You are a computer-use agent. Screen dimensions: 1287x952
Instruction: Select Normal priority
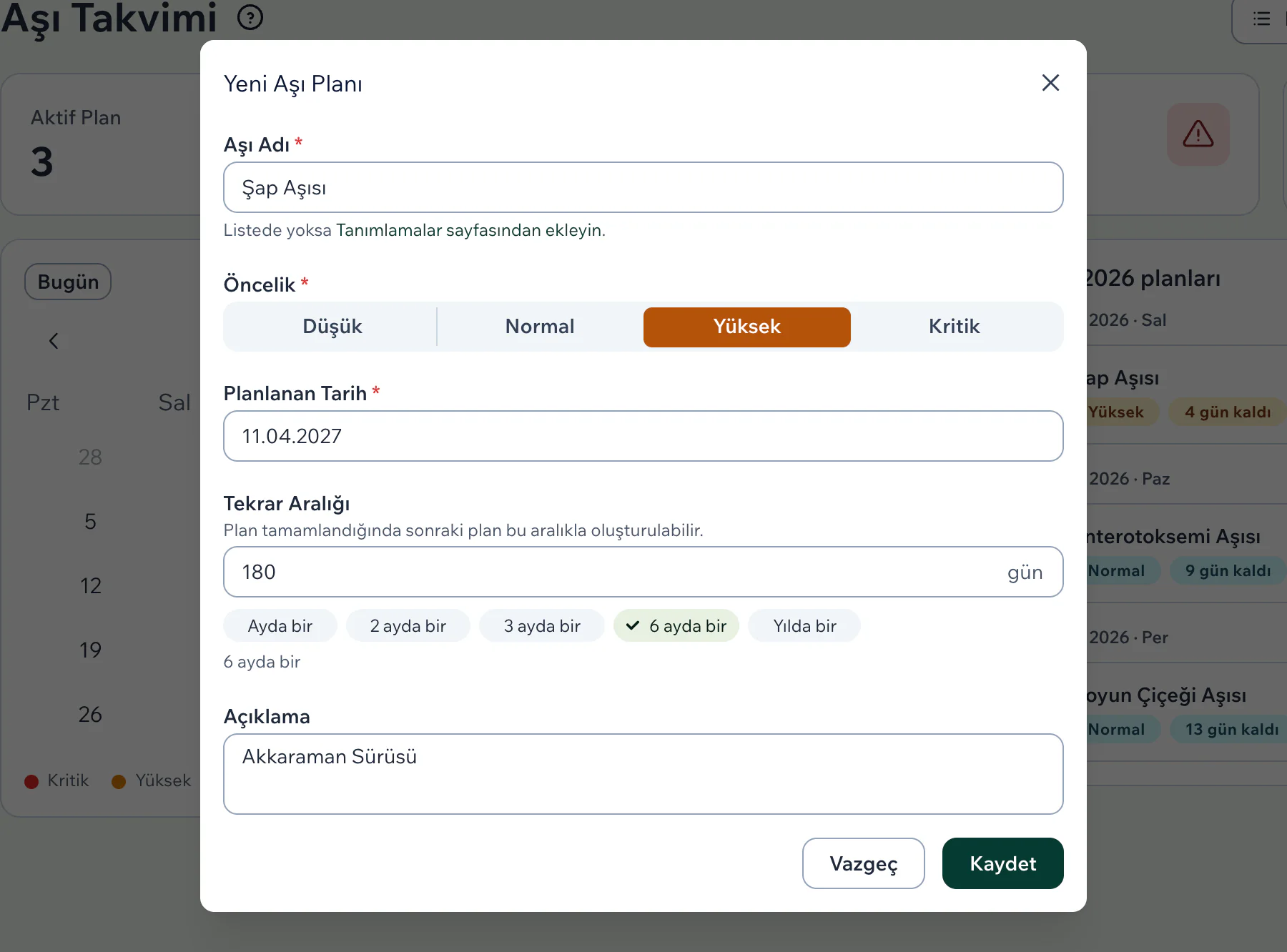coord(540,327)
